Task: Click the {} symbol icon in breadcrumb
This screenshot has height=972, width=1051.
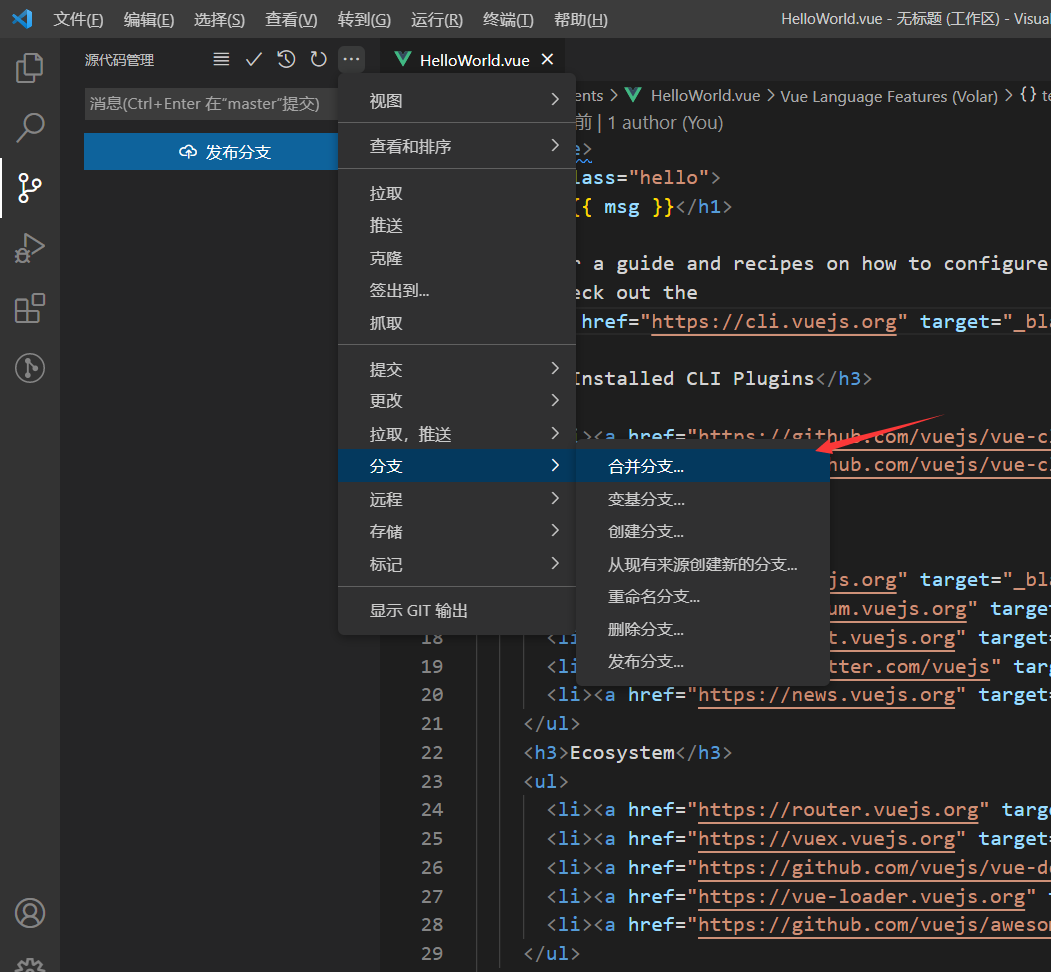Action: 1028,95
